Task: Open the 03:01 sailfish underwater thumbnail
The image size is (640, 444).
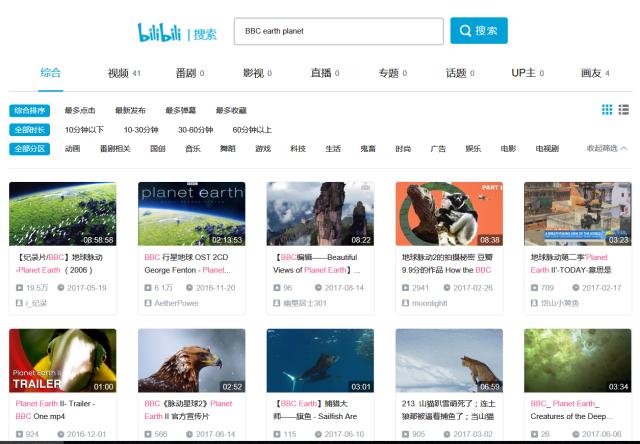Action: pyautogui.click(x=320, y=361)
